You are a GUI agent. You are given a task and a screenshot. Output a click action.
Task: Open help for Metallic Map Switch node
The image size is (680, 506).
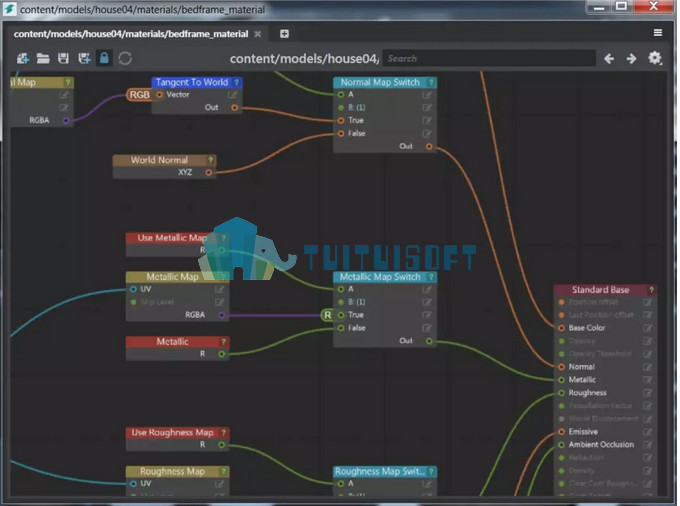click(431, 277)
